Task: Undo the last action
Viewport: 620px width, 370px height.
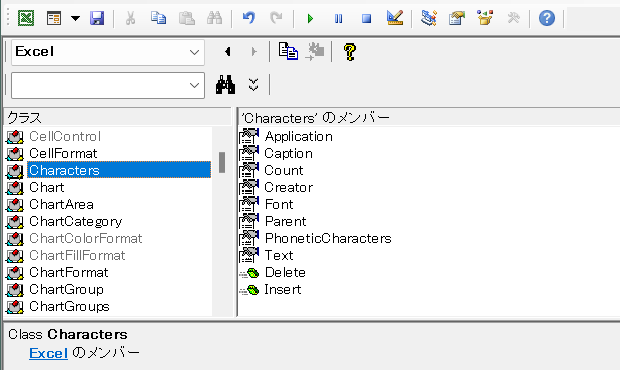Action: [x=249, y=18]
